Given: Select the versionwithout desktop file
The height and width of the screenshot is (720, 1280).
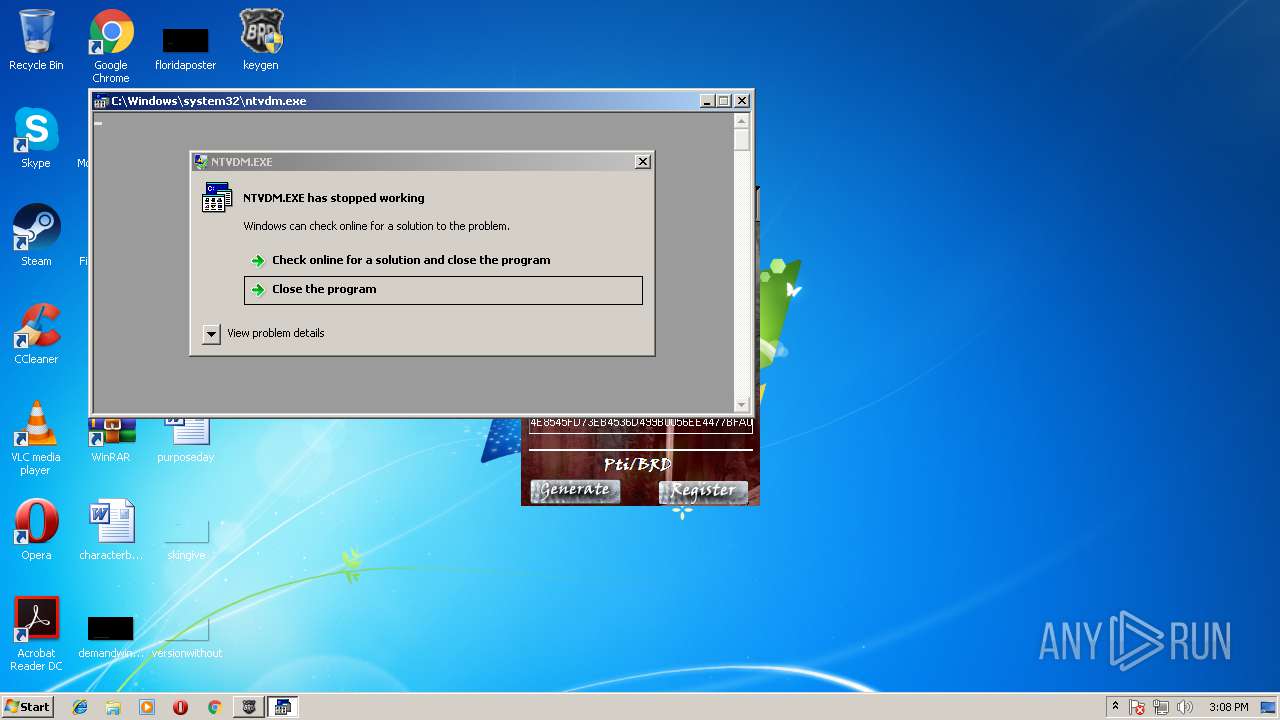Looking at the screenshot, I should (186, 636).
